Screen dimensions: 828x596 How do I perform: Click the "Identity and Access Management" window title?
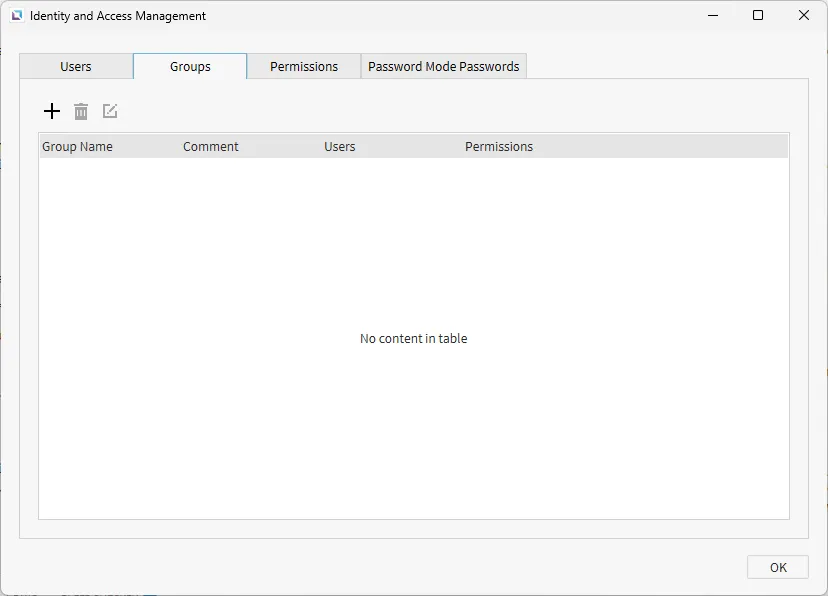coord(118,16)
